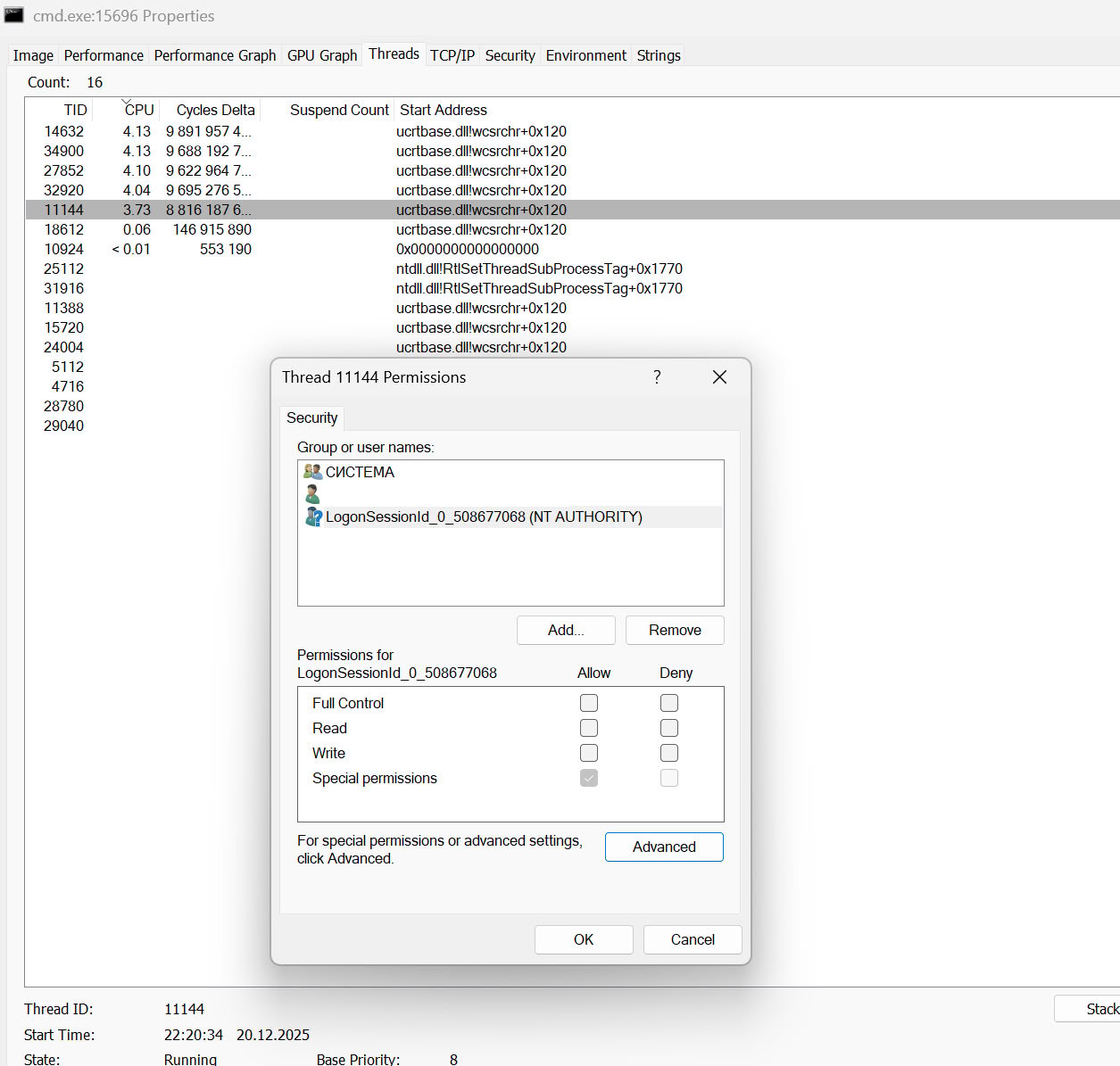Open the Performance tab

pyautogui.click(x=104, y=55)
